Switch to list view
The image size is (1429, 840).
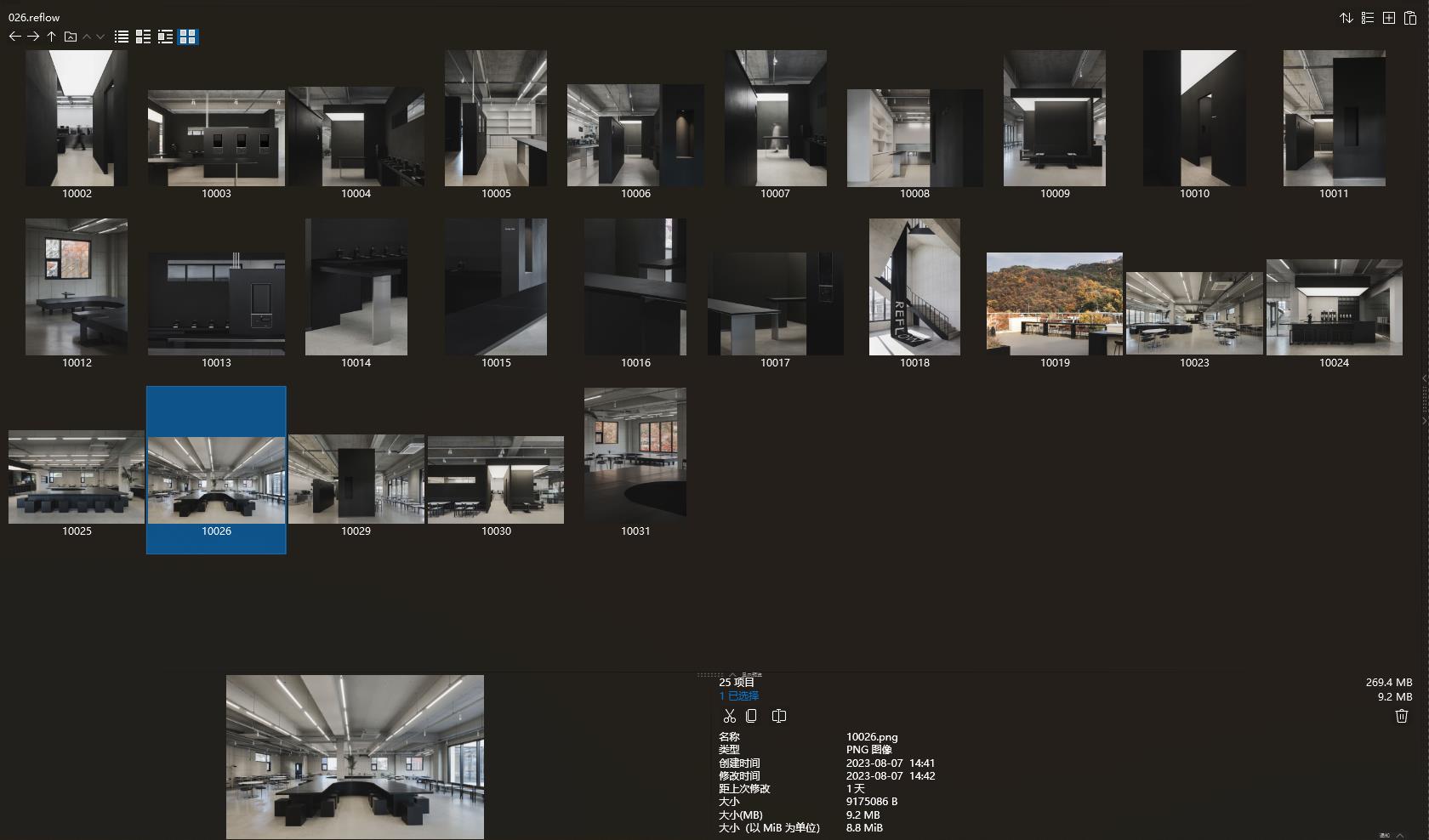pyautogui.click(x=121, y=37)
